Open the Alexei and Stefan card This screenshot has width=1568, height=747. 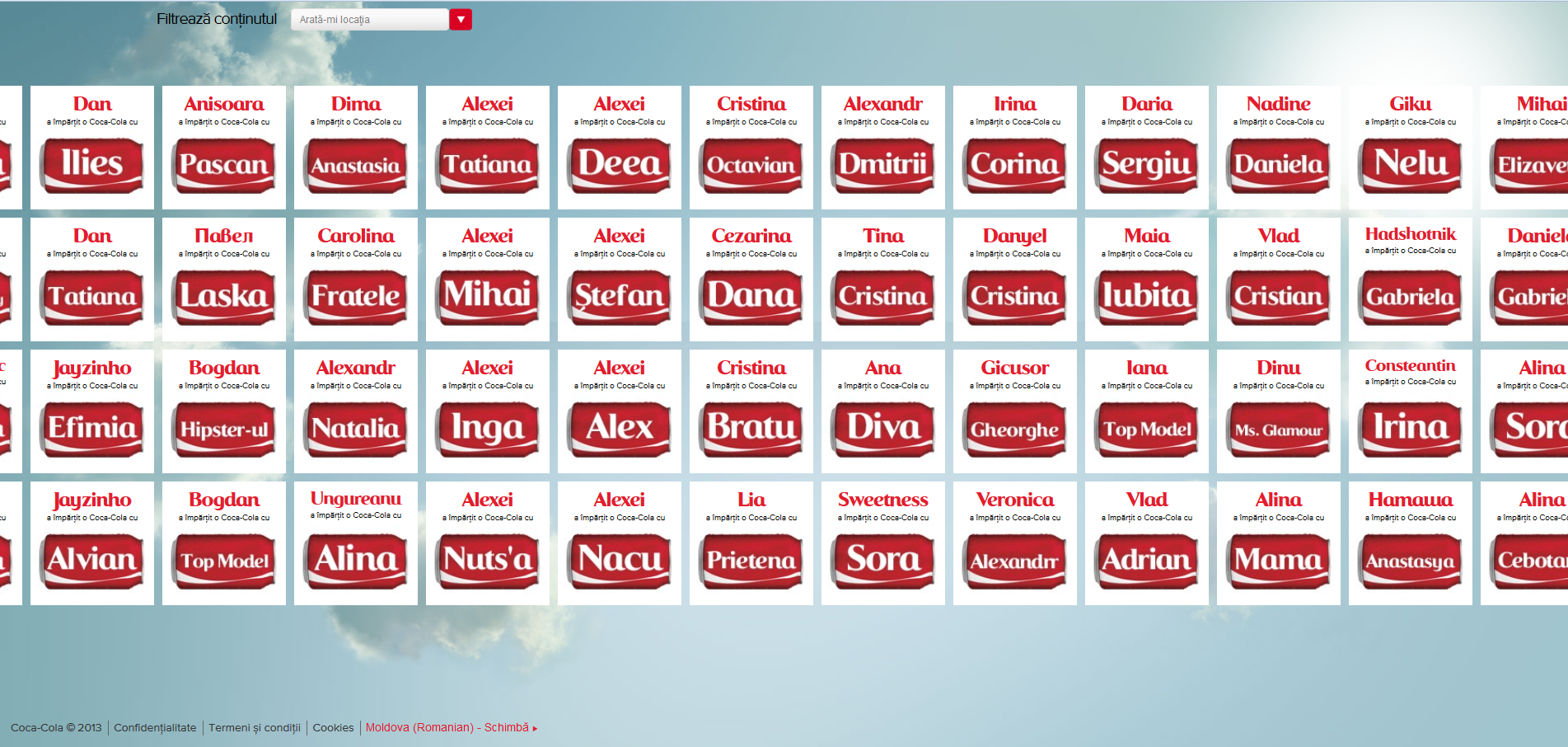[x=620, y=280]
